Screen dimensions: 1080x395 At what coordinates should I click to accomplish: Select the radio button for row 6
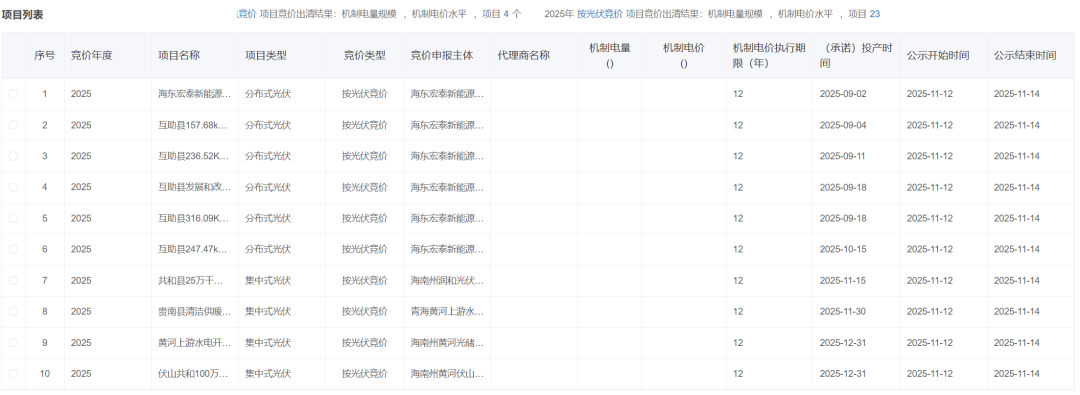coord(13,249)
